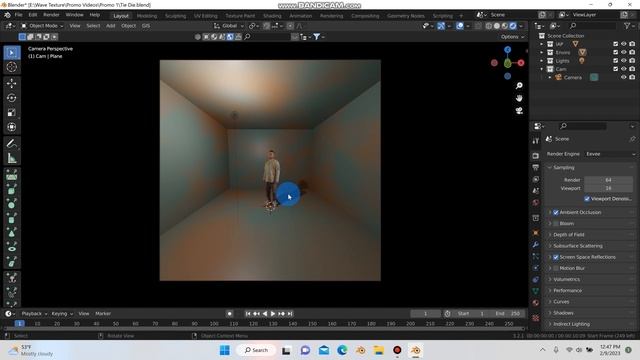
Task: Click the outliner filter funnel icon
Action: coord(627,26)
